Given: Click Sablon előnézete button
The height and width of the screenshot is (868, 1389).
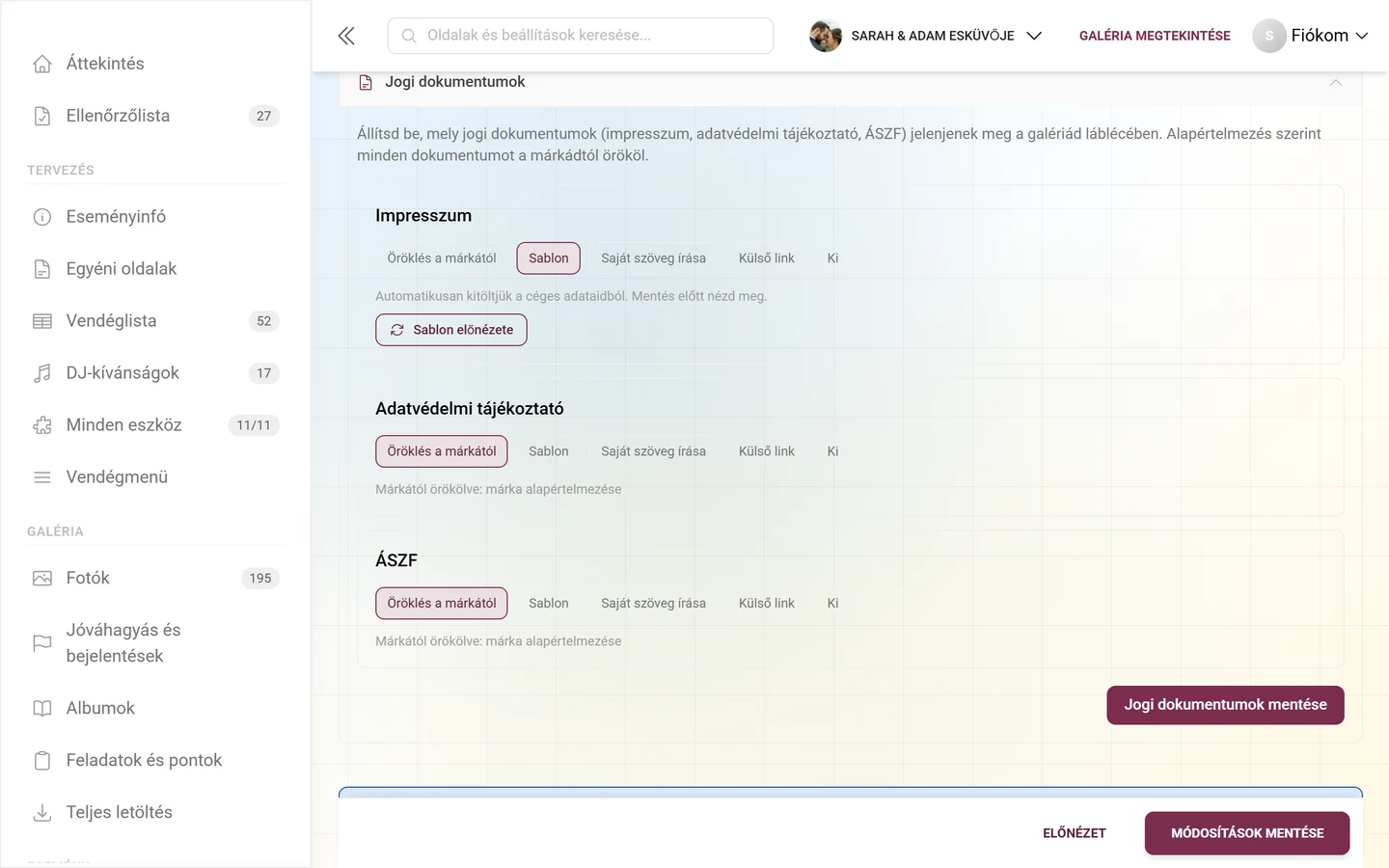Looking at the screenshot, I should coord(451,330).
